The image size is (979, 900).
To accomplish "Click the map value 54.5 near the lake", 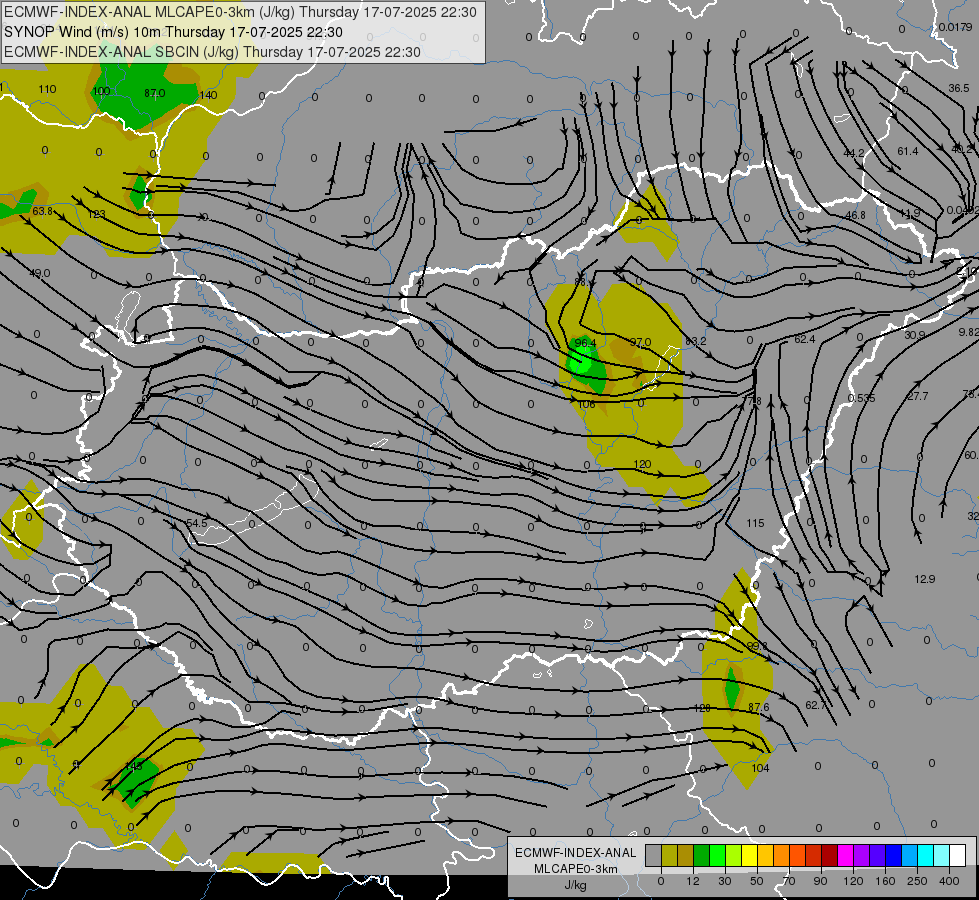I will coord(197,523).
